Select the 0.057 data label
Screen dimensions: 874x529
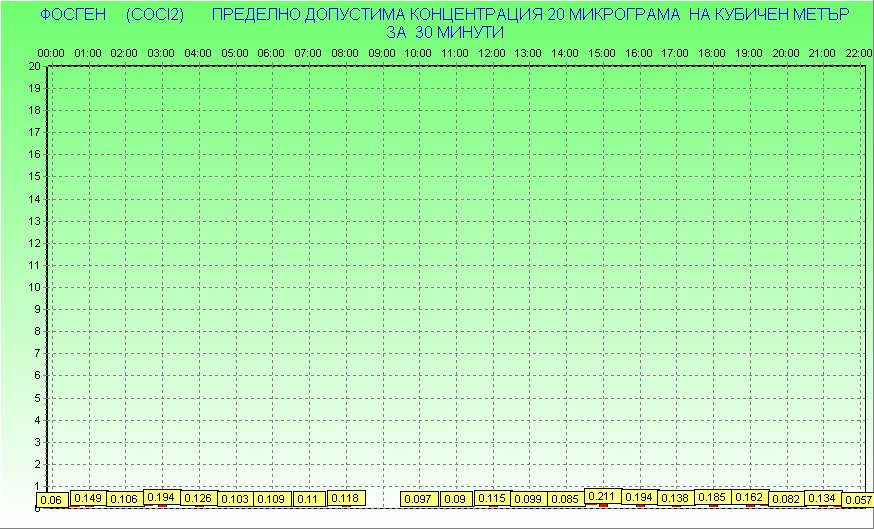coord(858,500)
